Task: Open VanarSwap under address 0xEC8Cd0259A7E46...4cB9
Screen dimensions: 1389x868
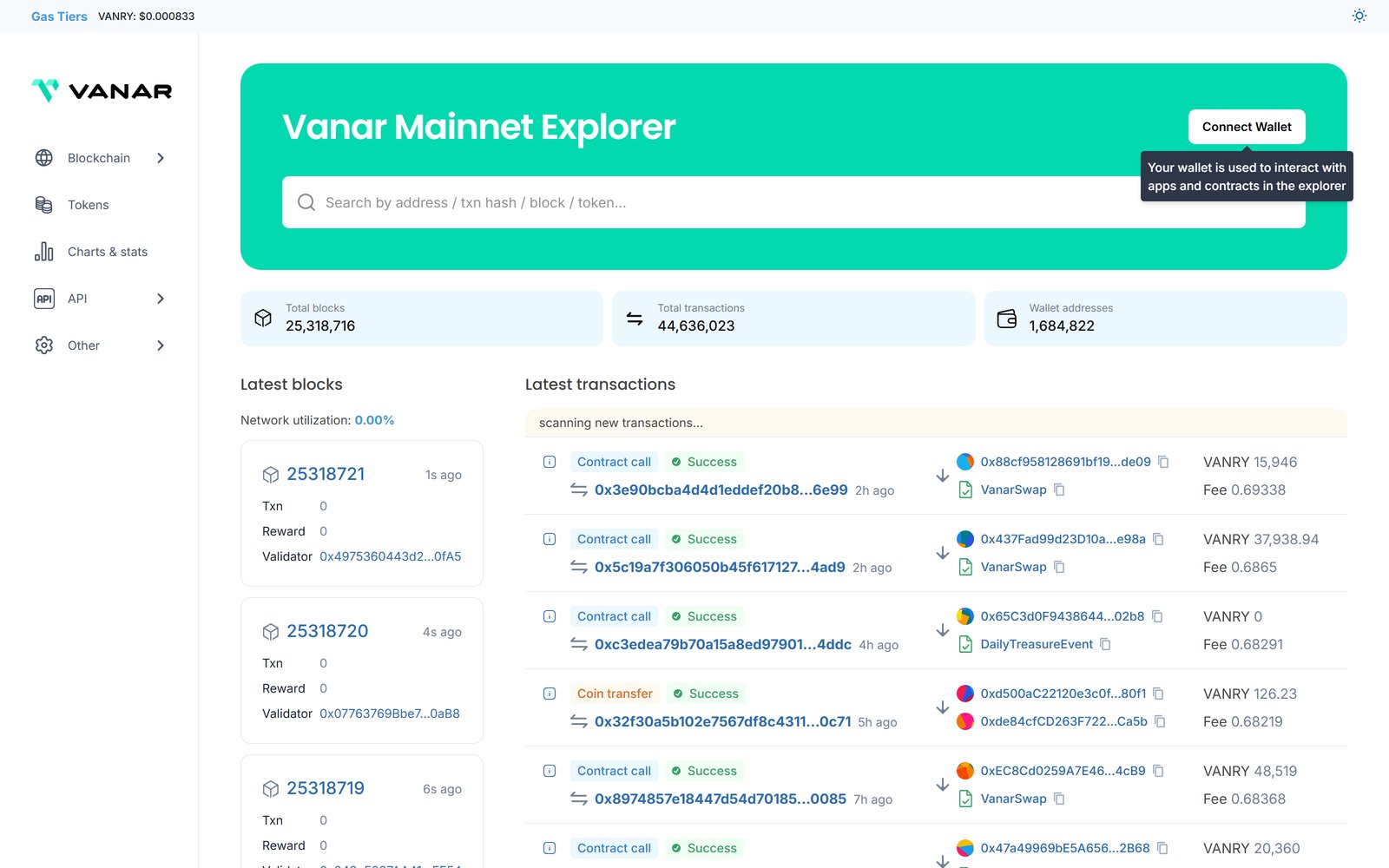Action: pos(1013,799)
